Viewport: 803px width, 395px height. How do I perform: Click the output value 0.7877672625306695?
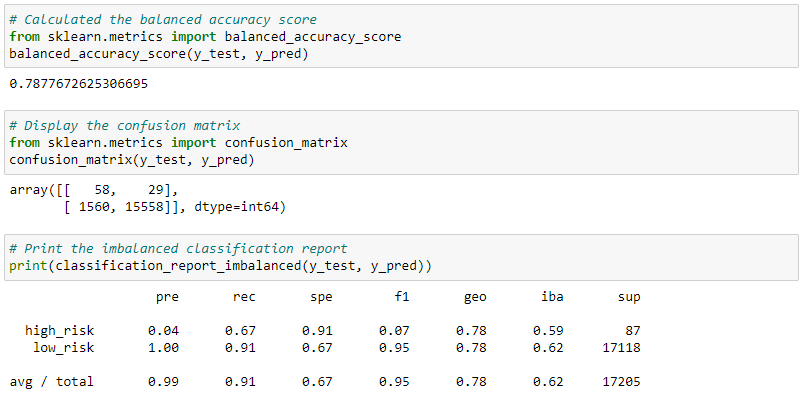pyautogui.click(x=79, y=84)
